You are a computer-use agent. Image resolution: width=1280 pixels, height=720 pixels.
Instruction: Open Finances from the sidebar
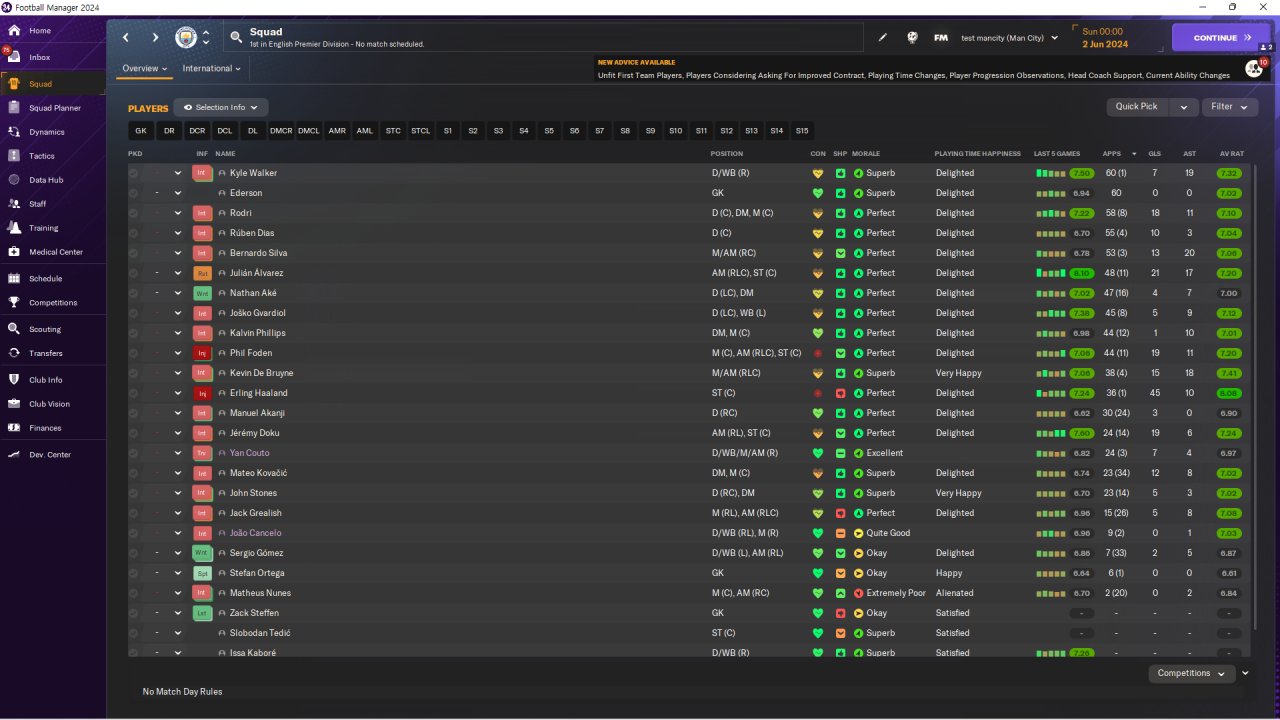tap(45, 428)
